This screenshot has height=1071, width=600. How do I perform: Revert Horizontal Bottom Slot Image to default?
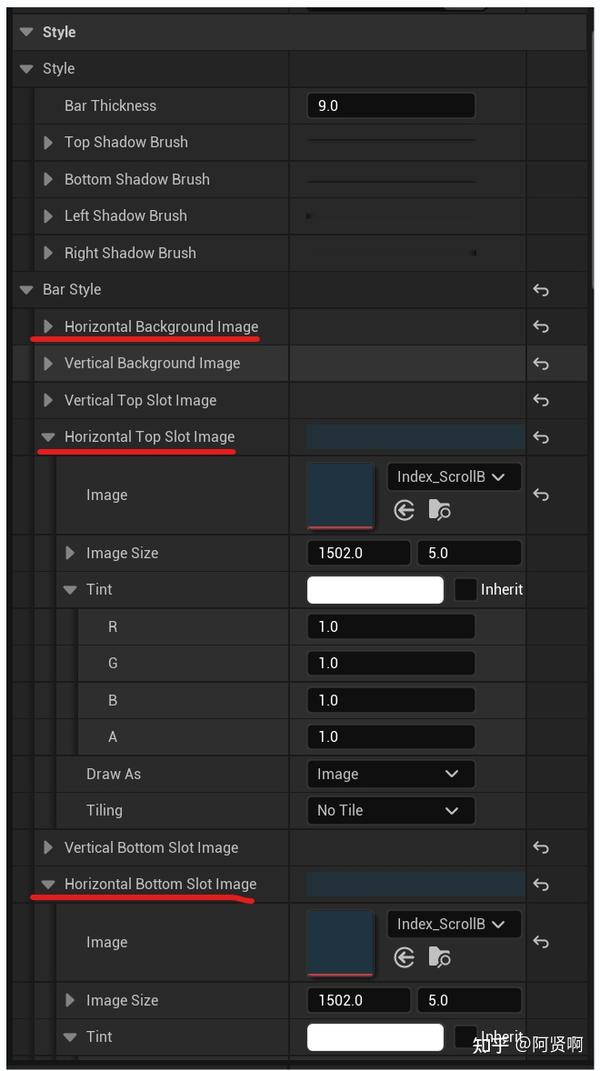point(540,884)
